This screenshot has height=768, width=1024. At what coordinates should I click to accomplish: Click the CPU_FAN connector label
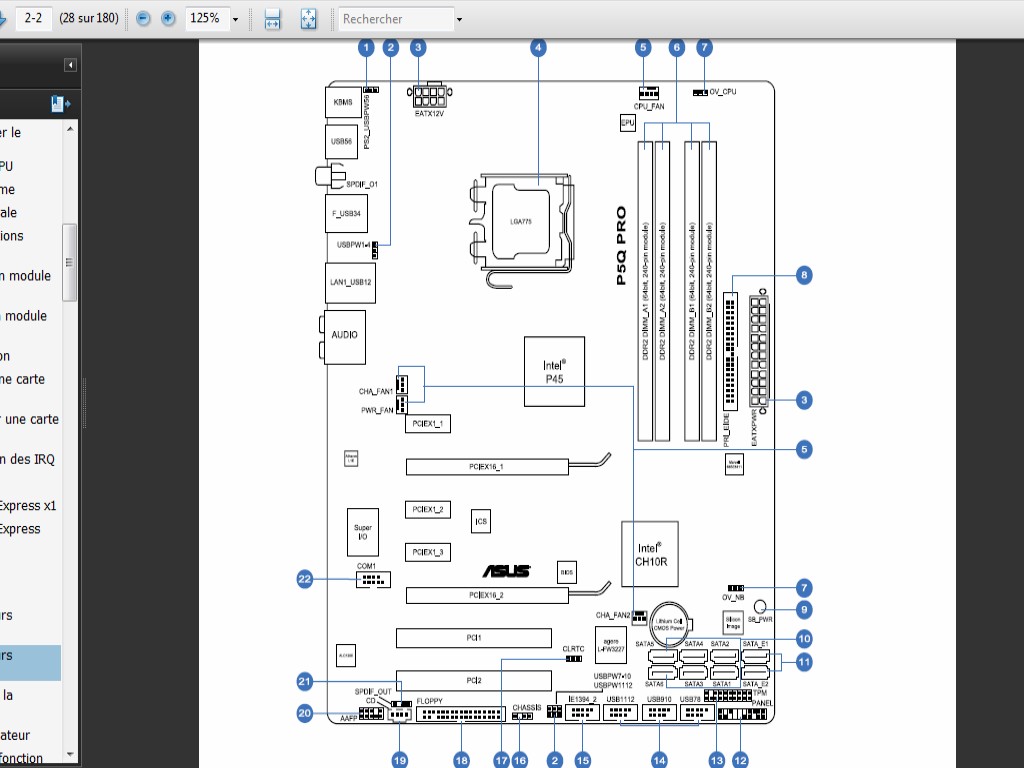point(648,106)
